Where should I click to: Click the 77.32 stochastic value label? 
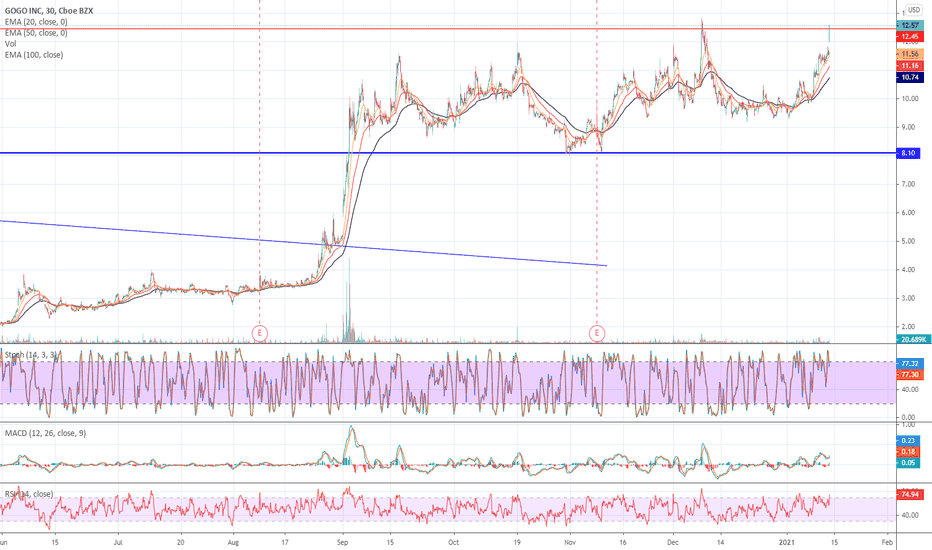[909, 363]
